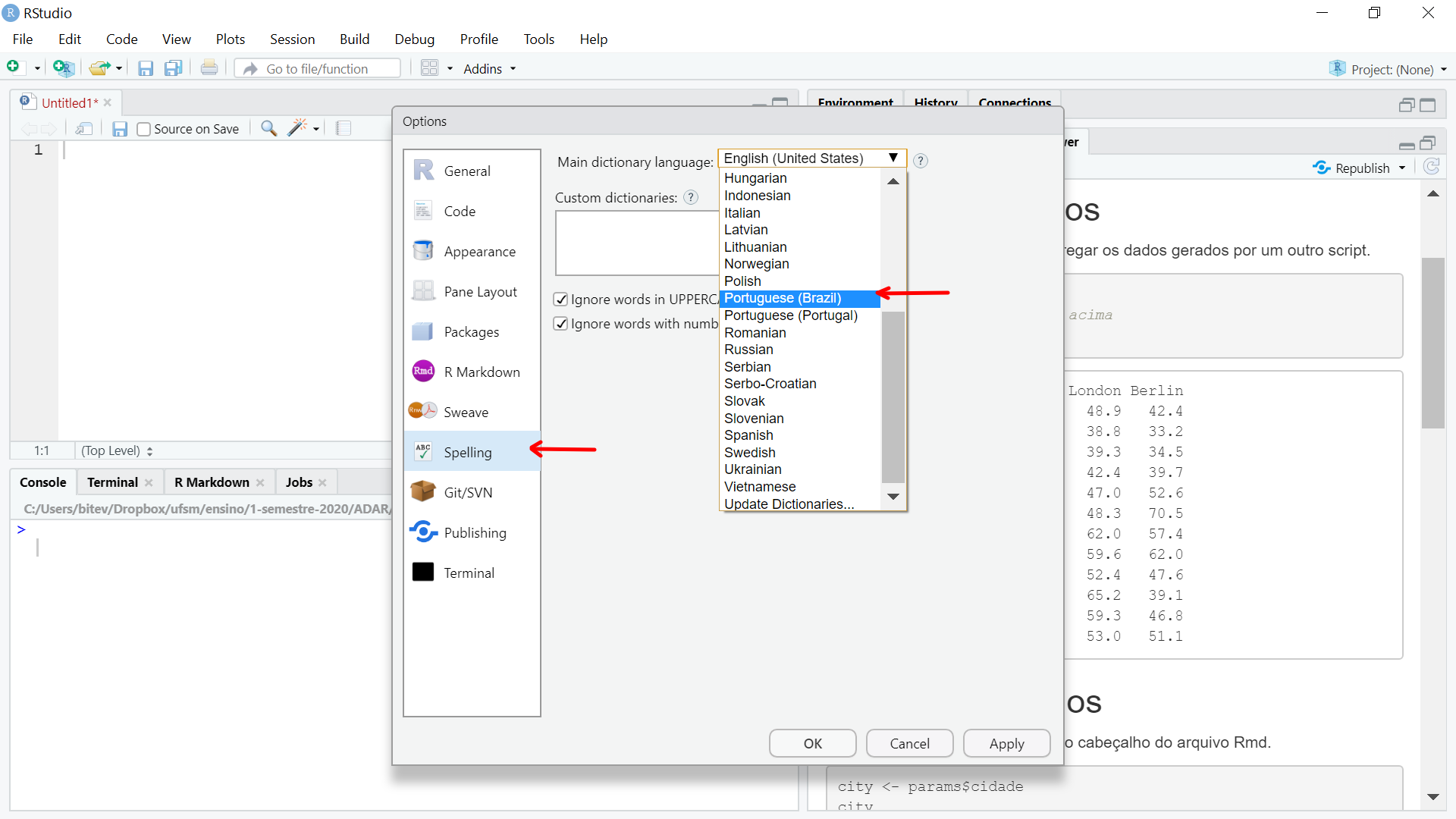
Task: Select Spanish from language list
Action: (x=800, y=435)
